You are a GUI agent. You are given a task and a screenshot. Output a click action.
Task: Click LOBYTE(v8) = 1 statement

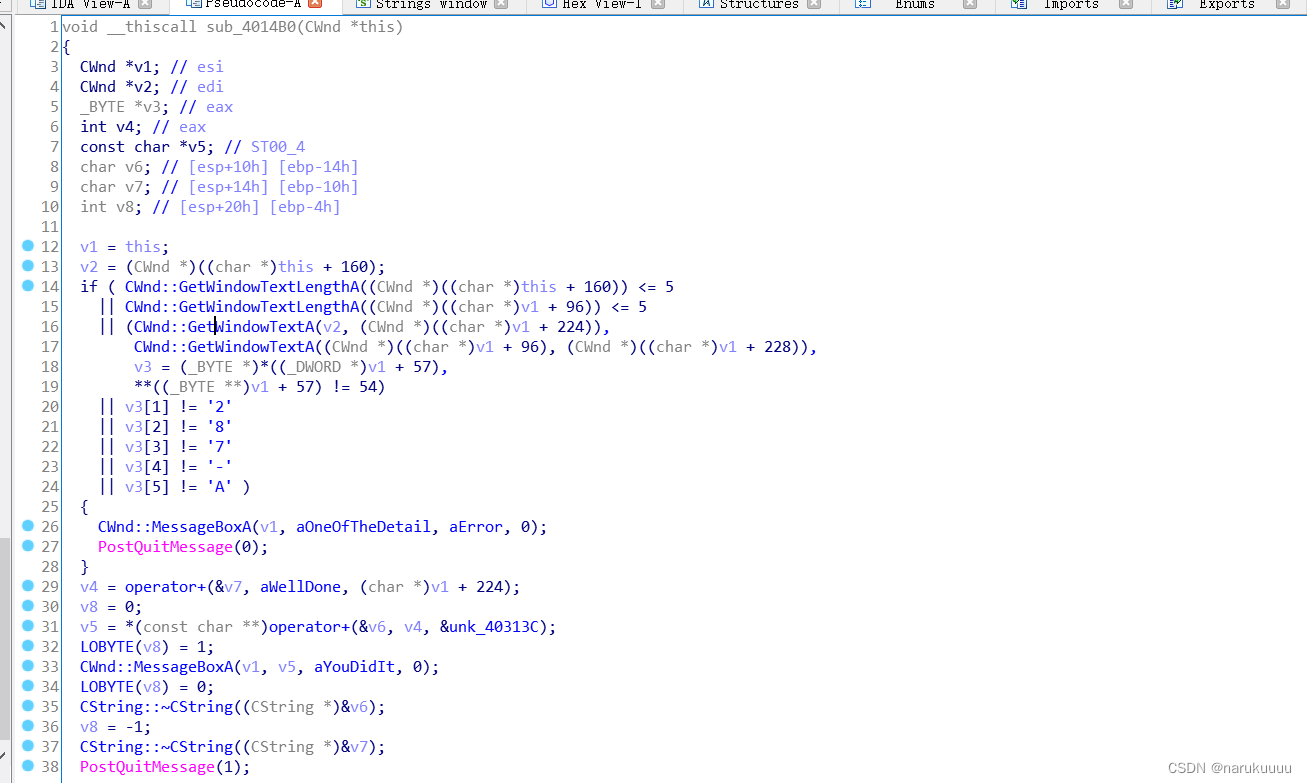[x=147, y=647]
